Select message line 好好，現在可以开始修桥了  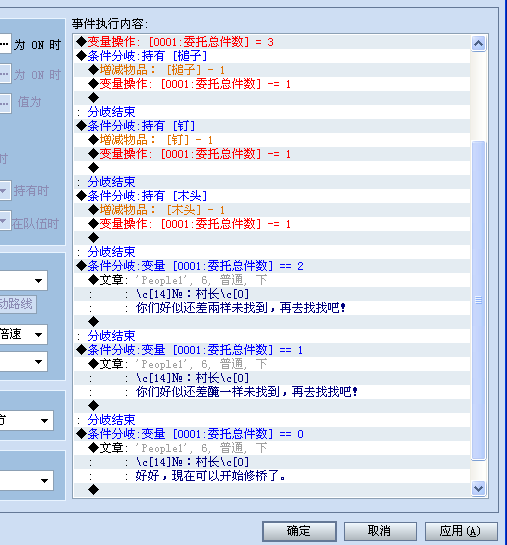coord(272,476)
